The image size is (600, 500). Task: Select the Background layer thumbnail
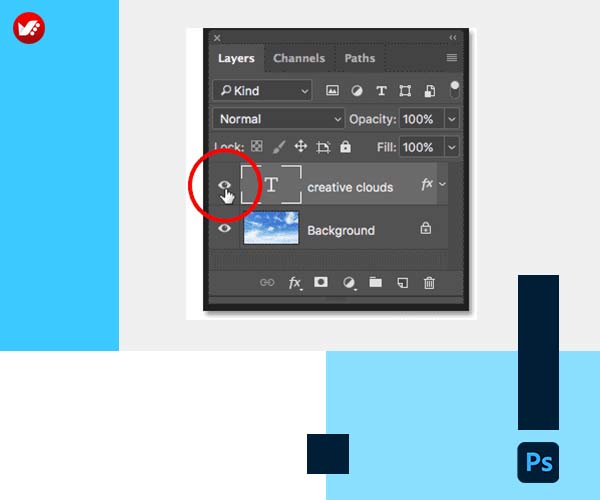coord(271,229)
